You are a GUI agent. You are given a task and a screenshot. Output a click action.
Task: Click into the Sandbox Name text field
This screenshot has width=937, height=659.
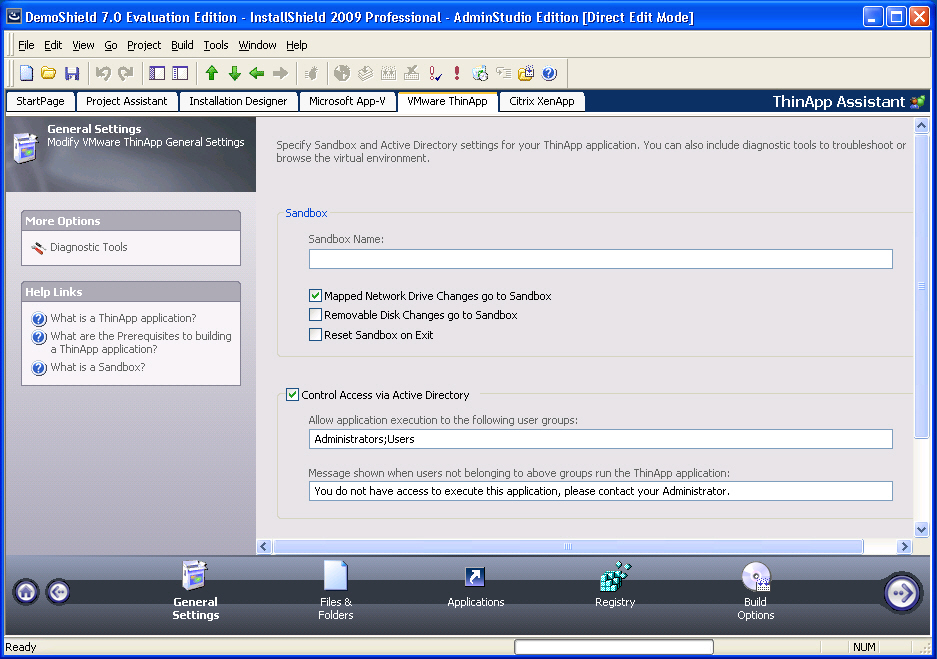point(600,259)
